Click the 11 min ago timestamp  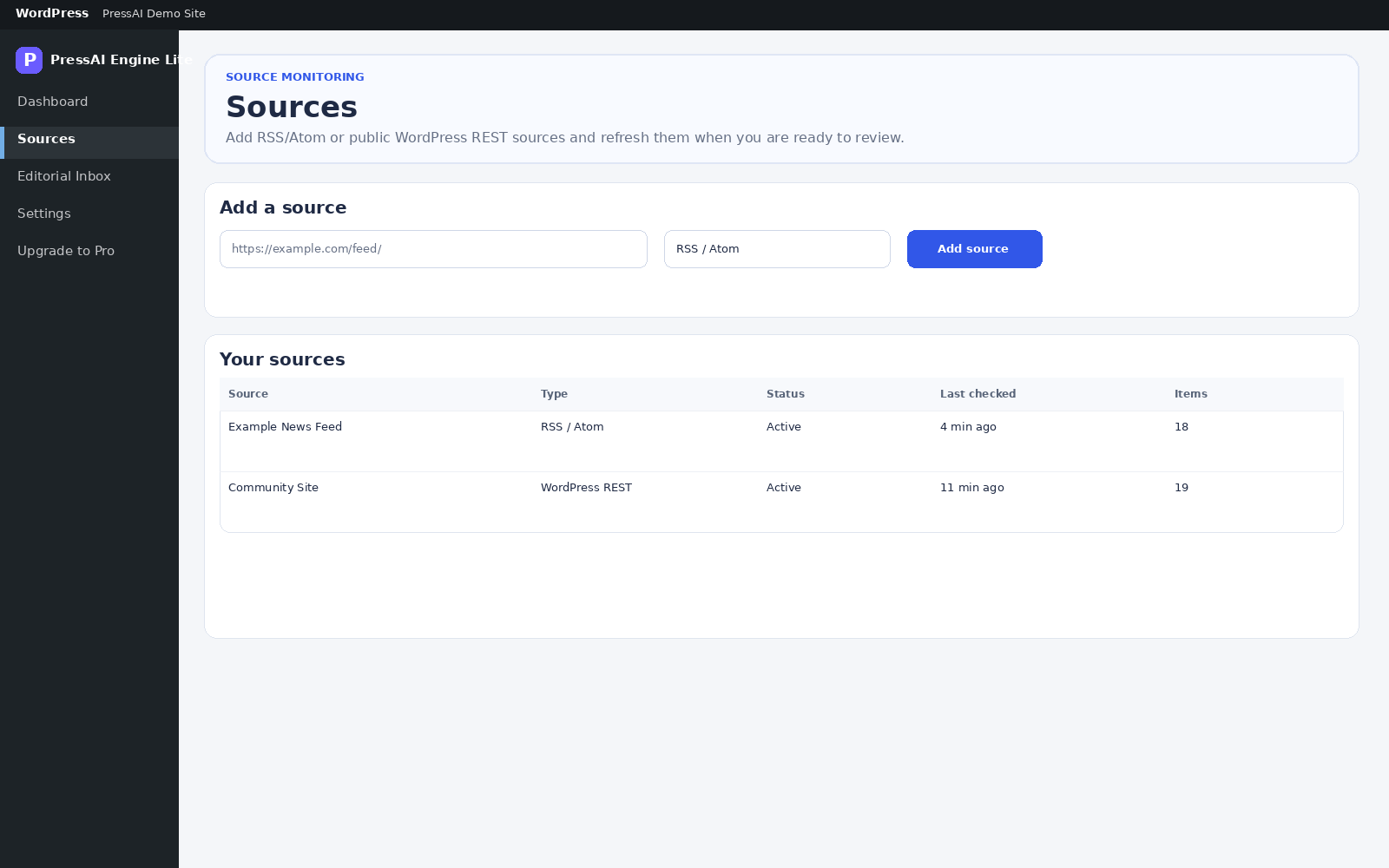pyautogui.click(x=972, y=488)
